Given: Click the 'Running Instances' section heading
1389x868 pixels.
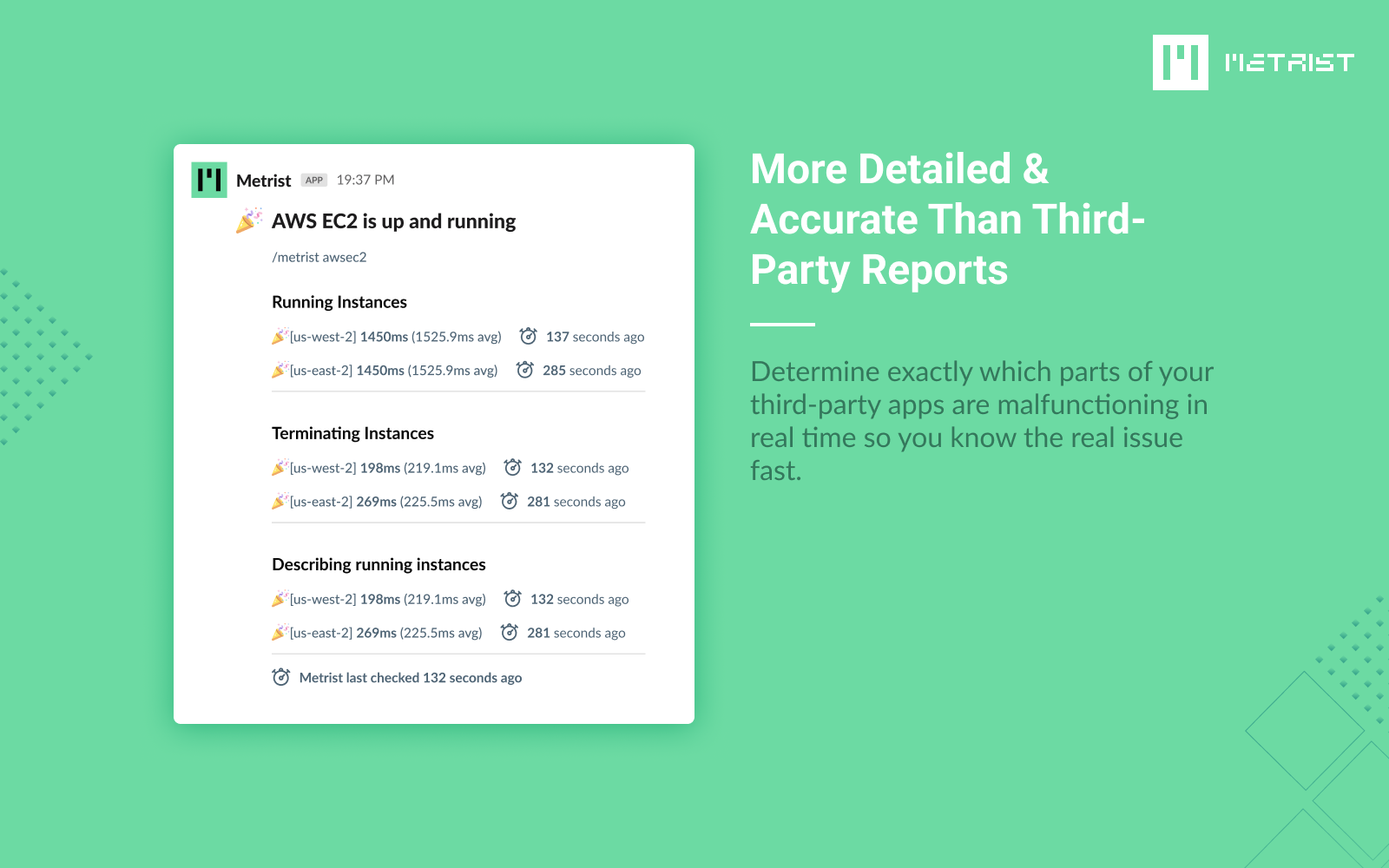Looking at the screenshot, I should click(339, 302).
